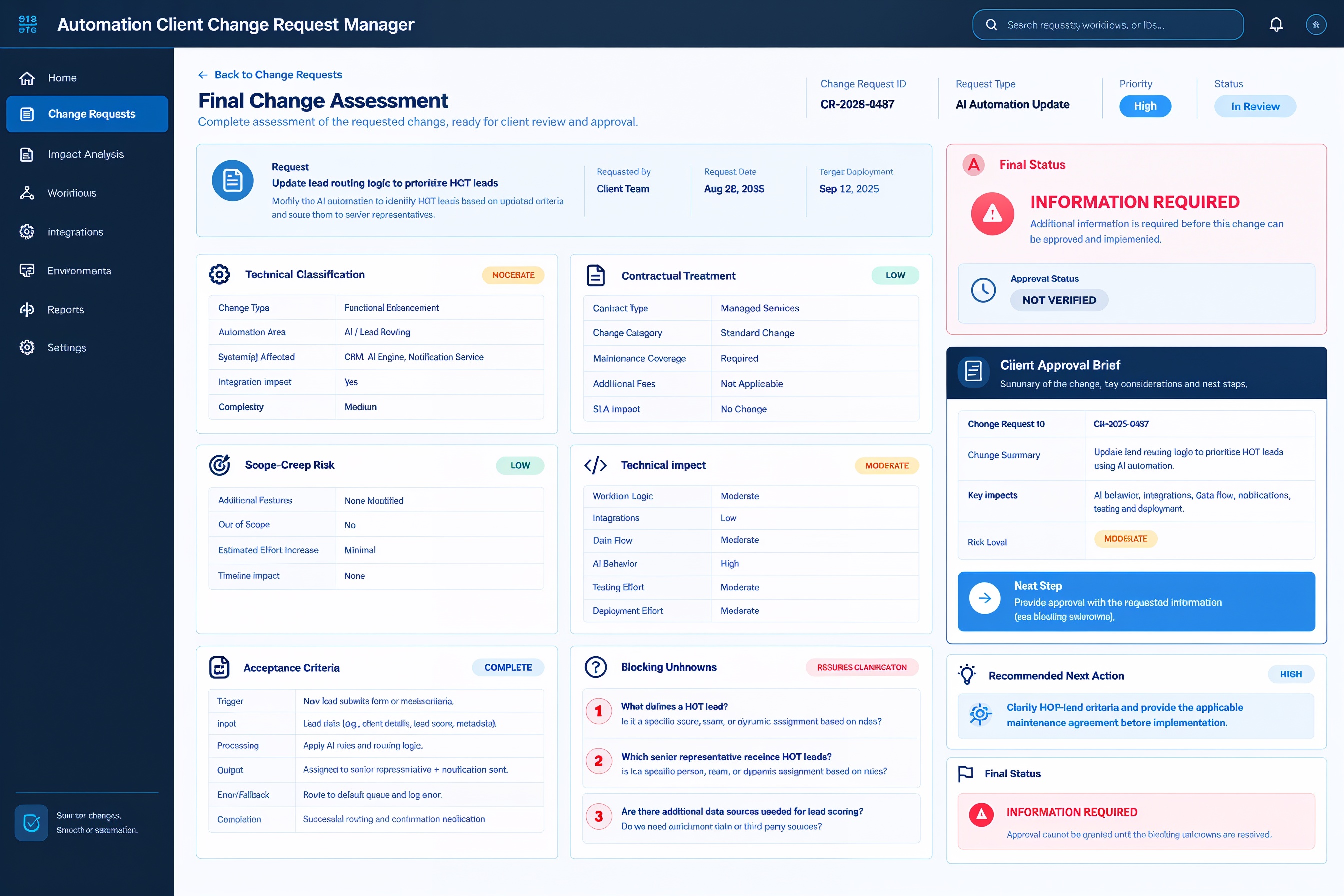Click the Next Step approval banner
Image resolution: width=1344 pixels, height=896 pixels.
[x=1136, y=601]
